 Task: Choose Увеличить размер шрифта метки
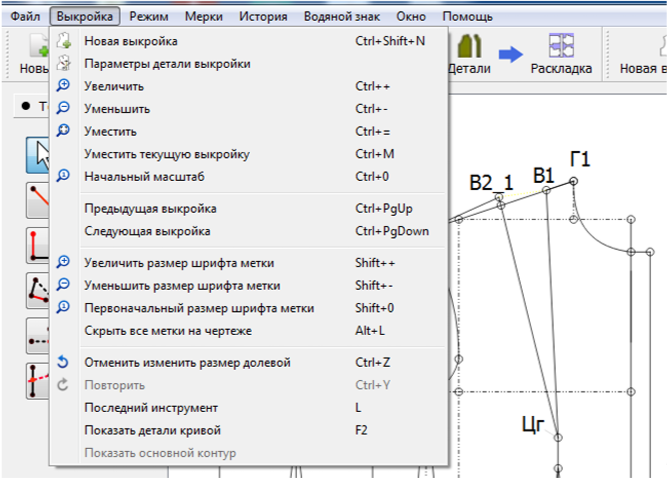249,263
